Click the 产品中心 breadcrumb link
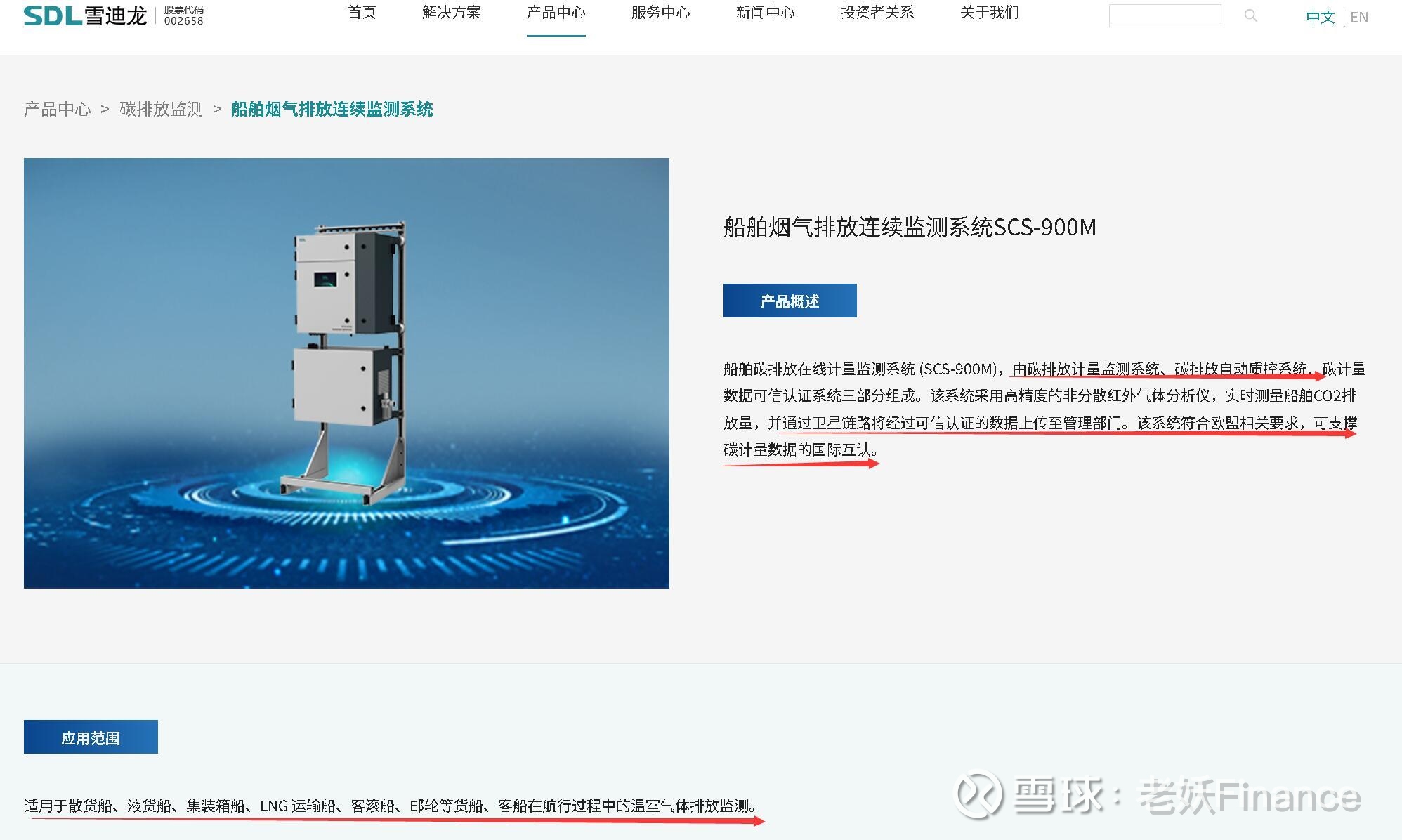 [58, 109]
